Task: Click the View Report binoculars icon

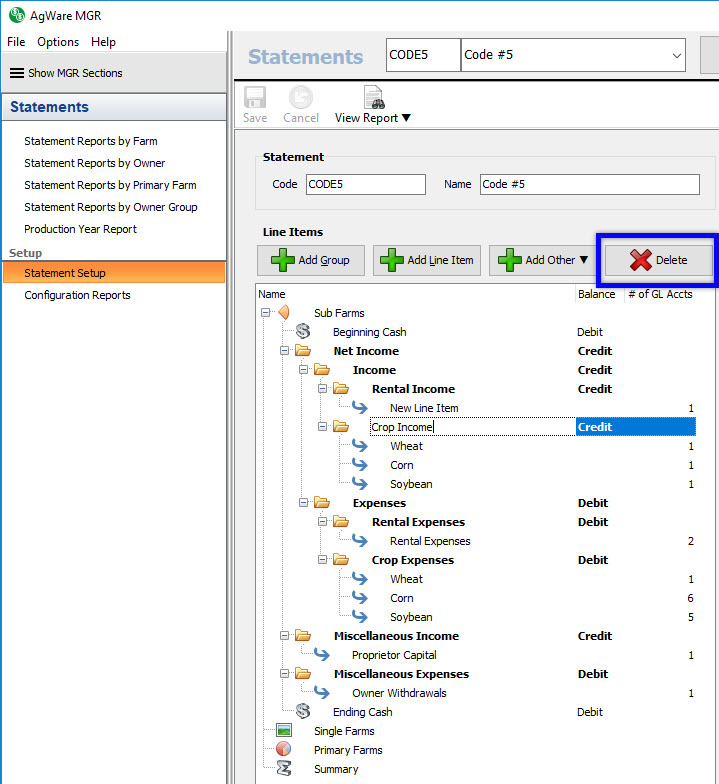Action: (374, 98)
